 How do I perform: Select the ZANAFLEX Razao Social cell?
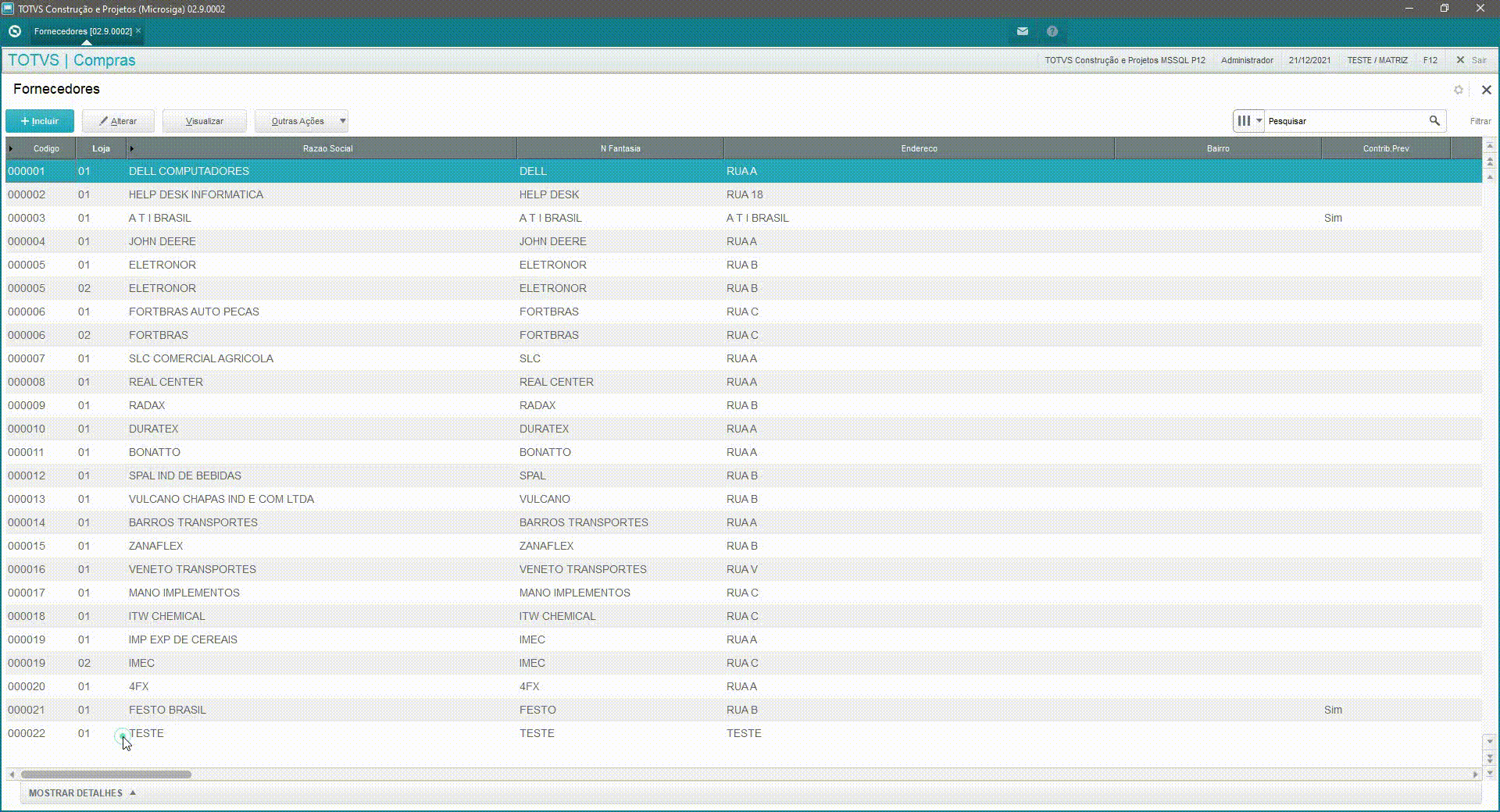[321, 546]
